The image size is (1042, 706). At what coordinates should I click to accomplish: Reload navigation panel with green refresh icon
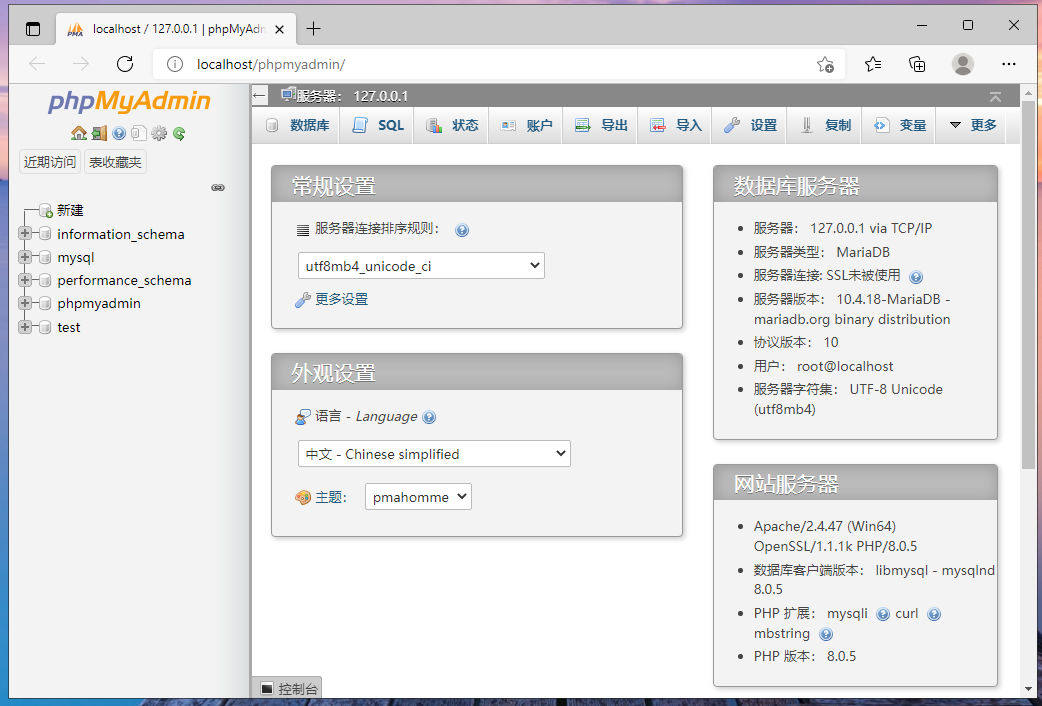click(x=179, y=134)
